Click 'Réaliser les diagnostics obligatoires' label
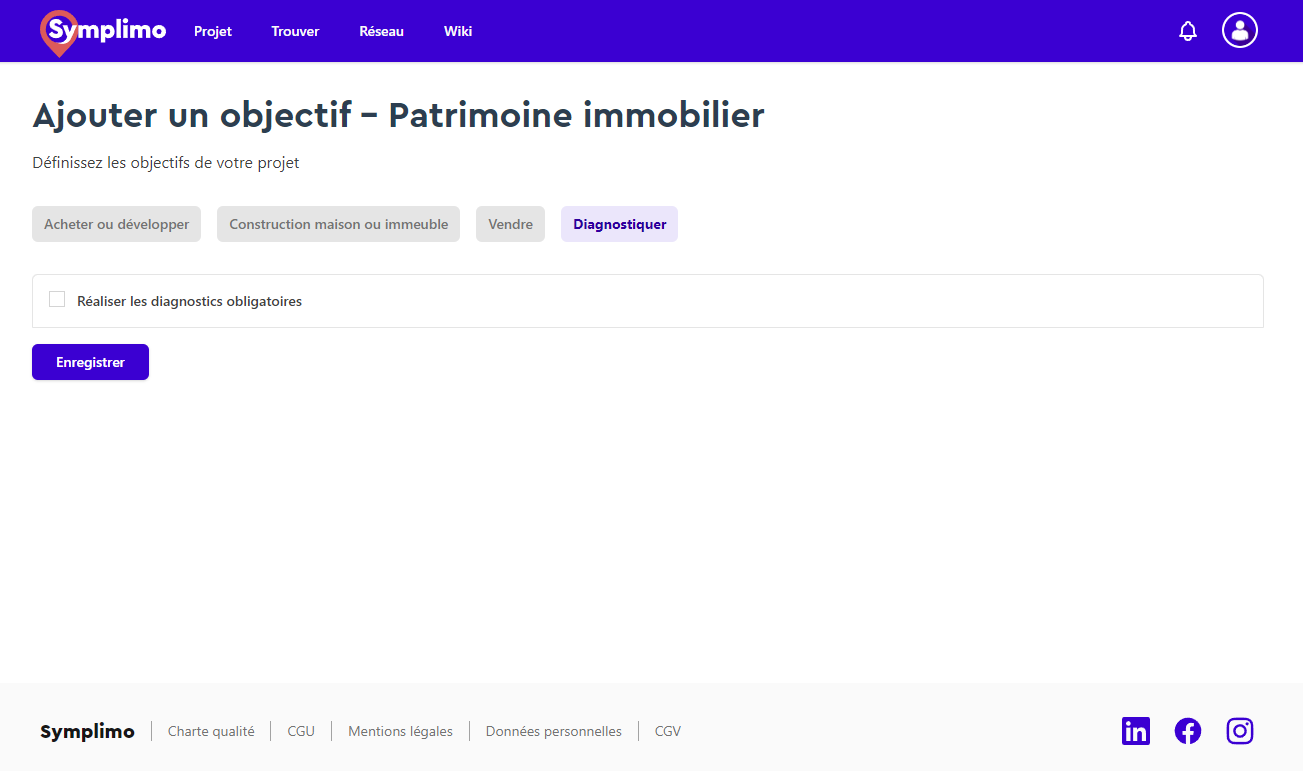 (189, 301)
